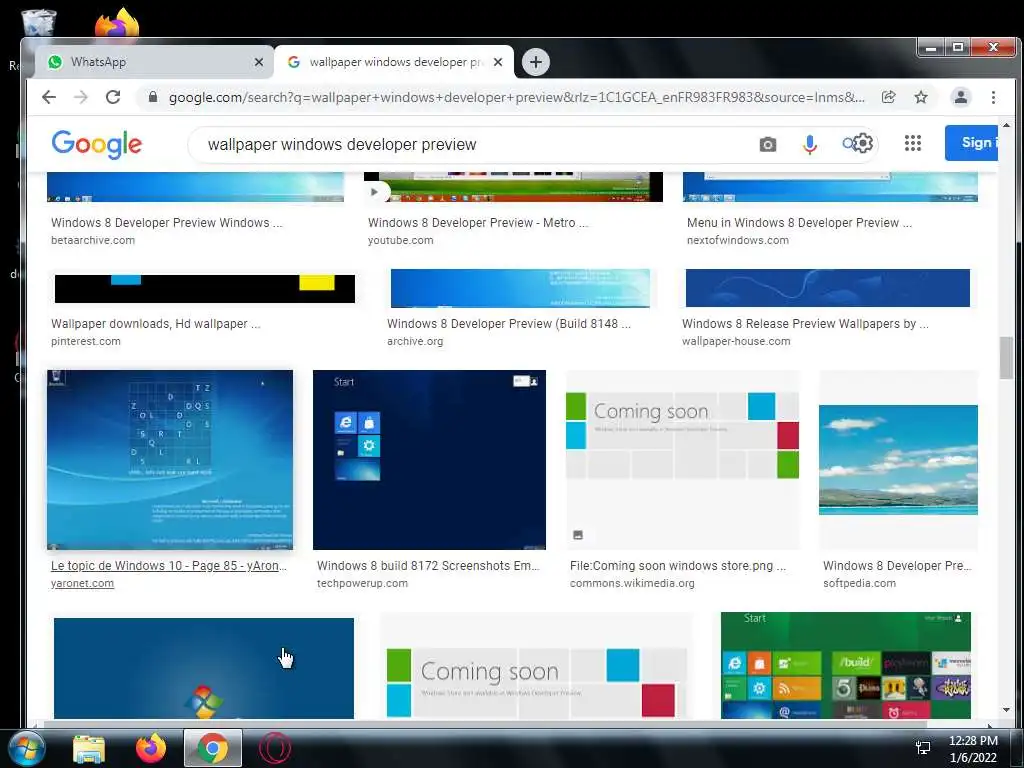Click the scrollbar down arrow
Viewport: 1024px width, 768px height.
point(1006,710)
